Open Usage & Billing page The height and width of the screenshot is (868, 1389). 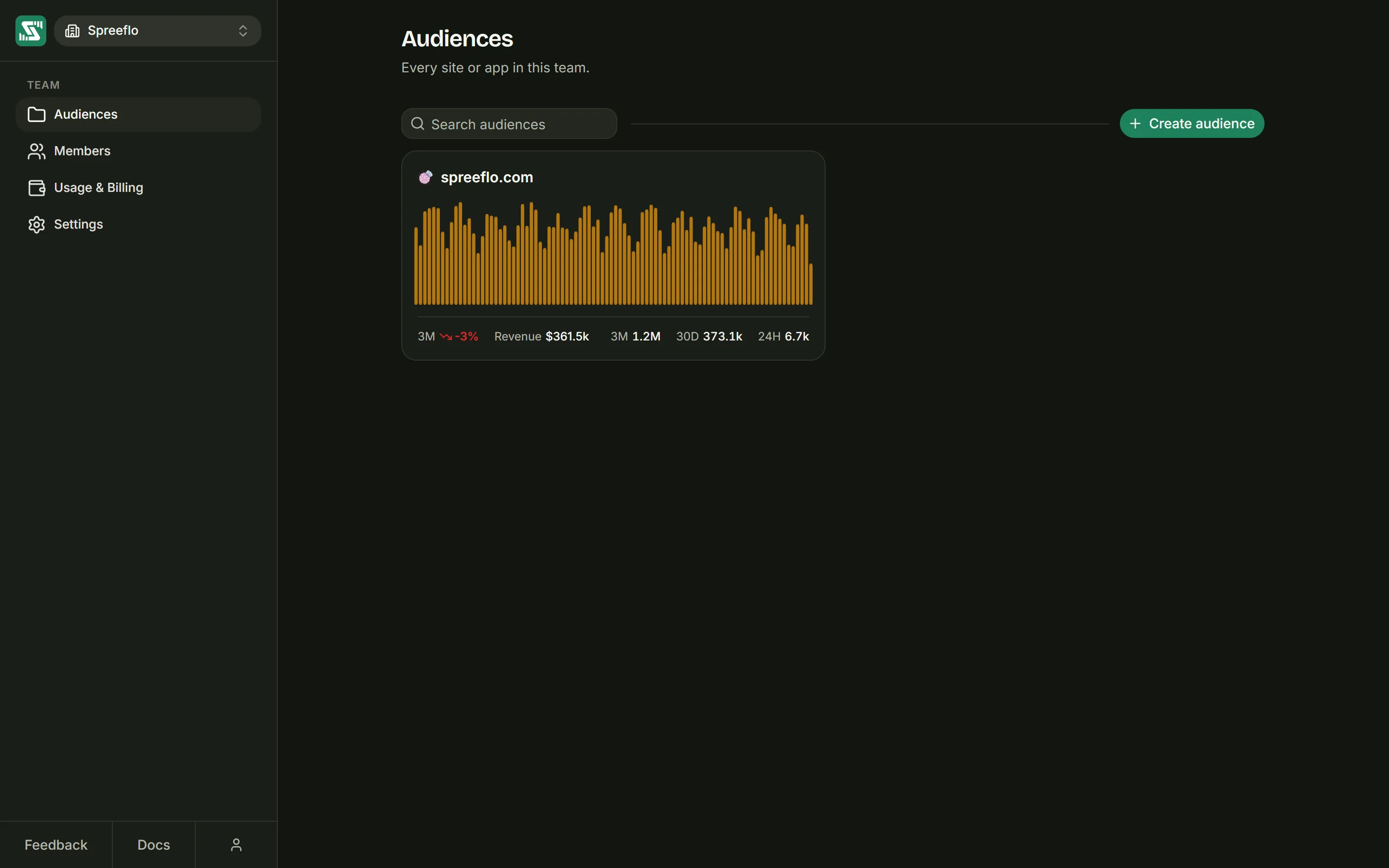[138, 188]
